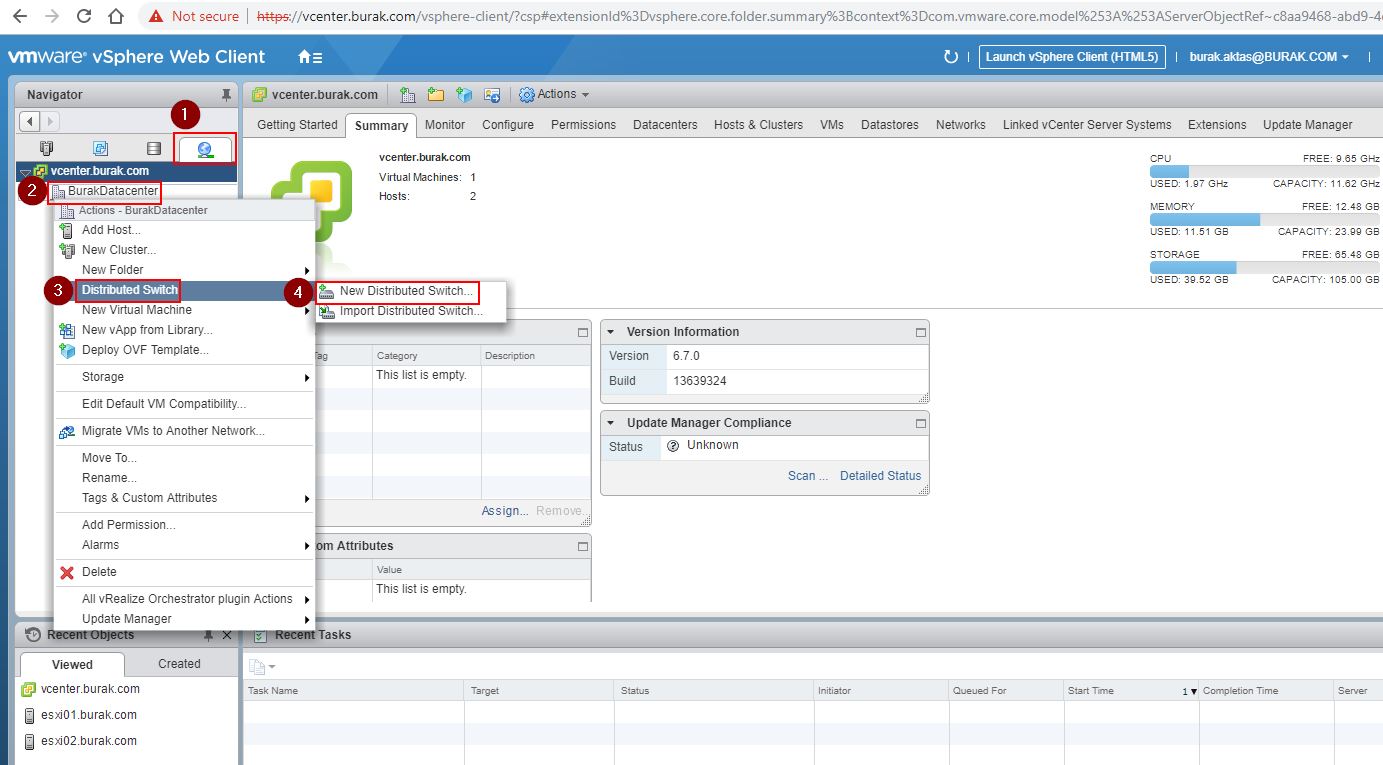Expand Tags & Custom Attributes submenu
This screenshot has width=1383, height=765.
tap(184, 498)
